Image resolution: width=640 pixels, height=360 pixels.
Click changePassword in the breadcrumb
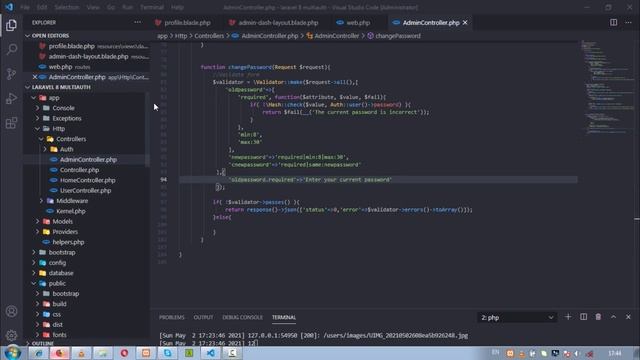click(x=398, y=36)
